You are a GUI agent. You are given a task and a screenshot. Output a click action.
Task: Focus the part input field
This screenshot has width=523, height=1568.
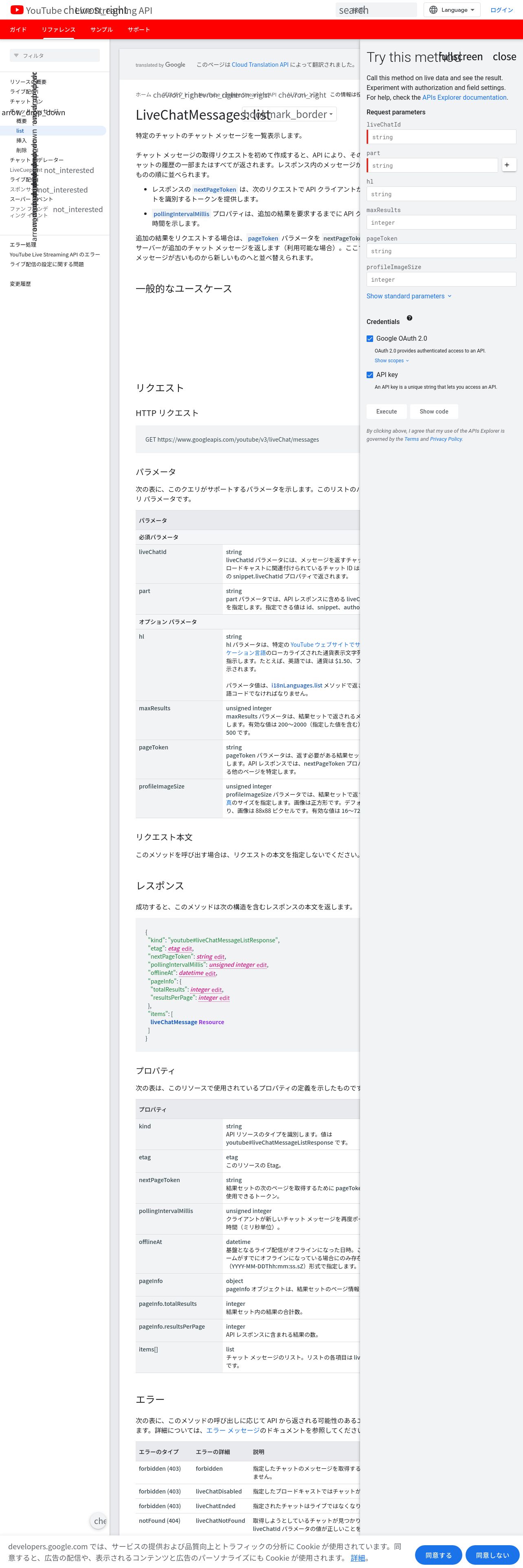432,165
